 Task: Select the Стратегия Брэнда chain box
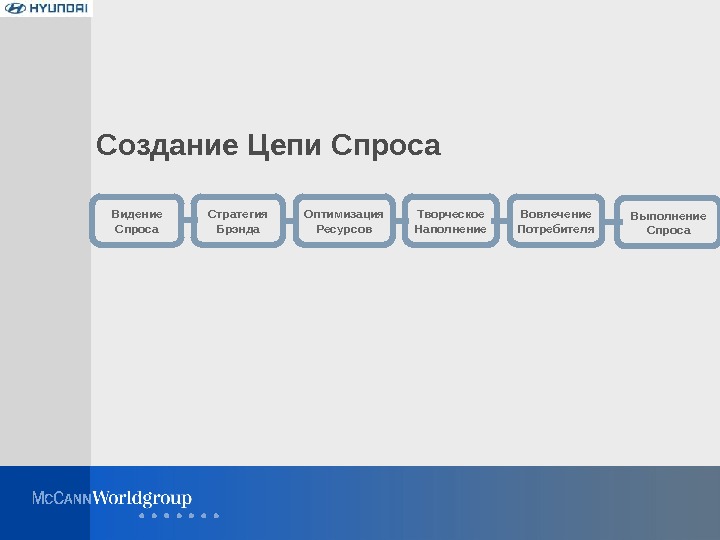238,221
